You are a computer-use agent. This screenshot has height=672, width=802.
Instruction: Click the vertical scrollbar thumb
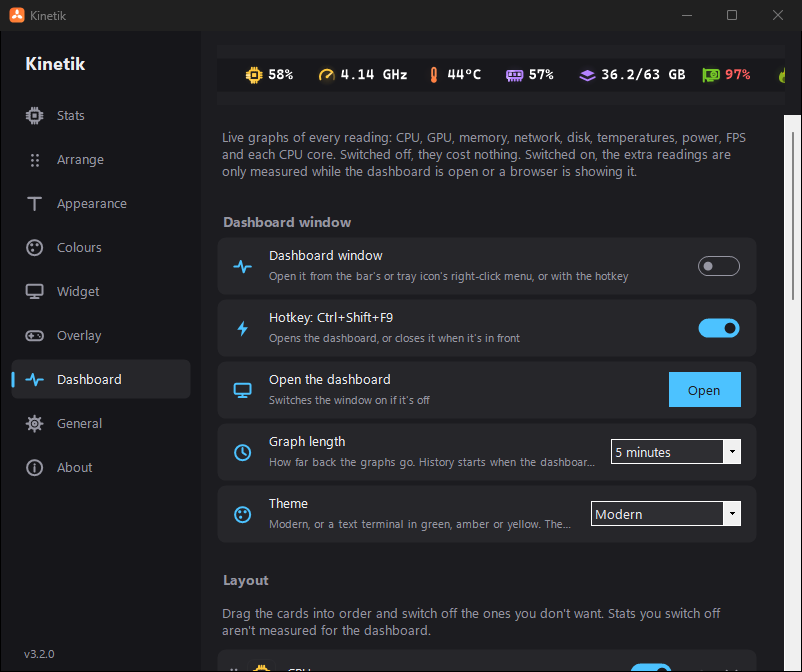793,215
